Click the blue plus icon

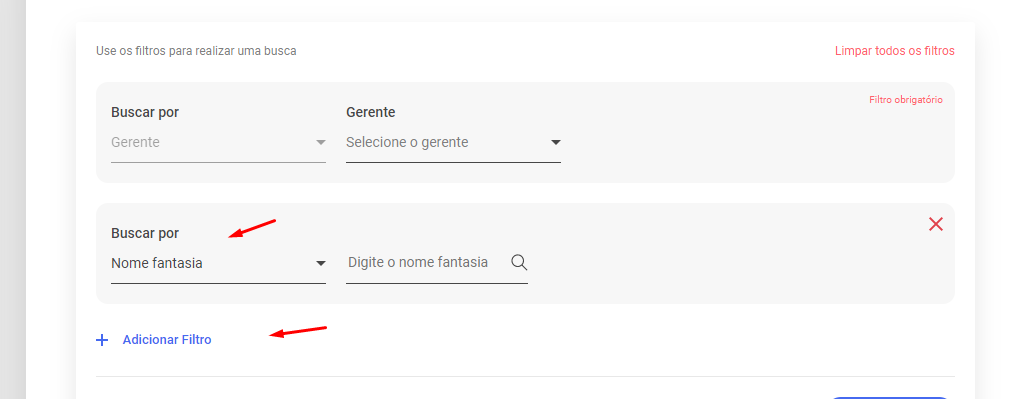[x=102, y=340]
